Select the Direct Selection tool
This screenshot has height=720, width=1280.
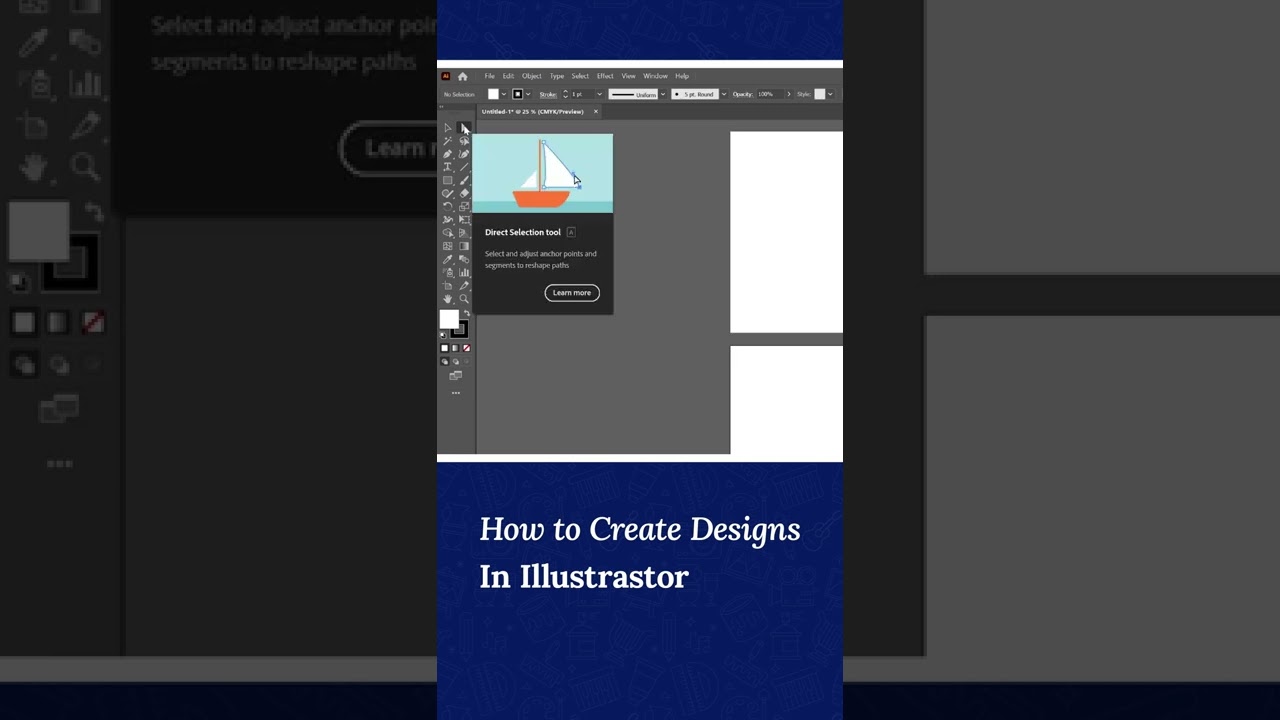(464, 128)
